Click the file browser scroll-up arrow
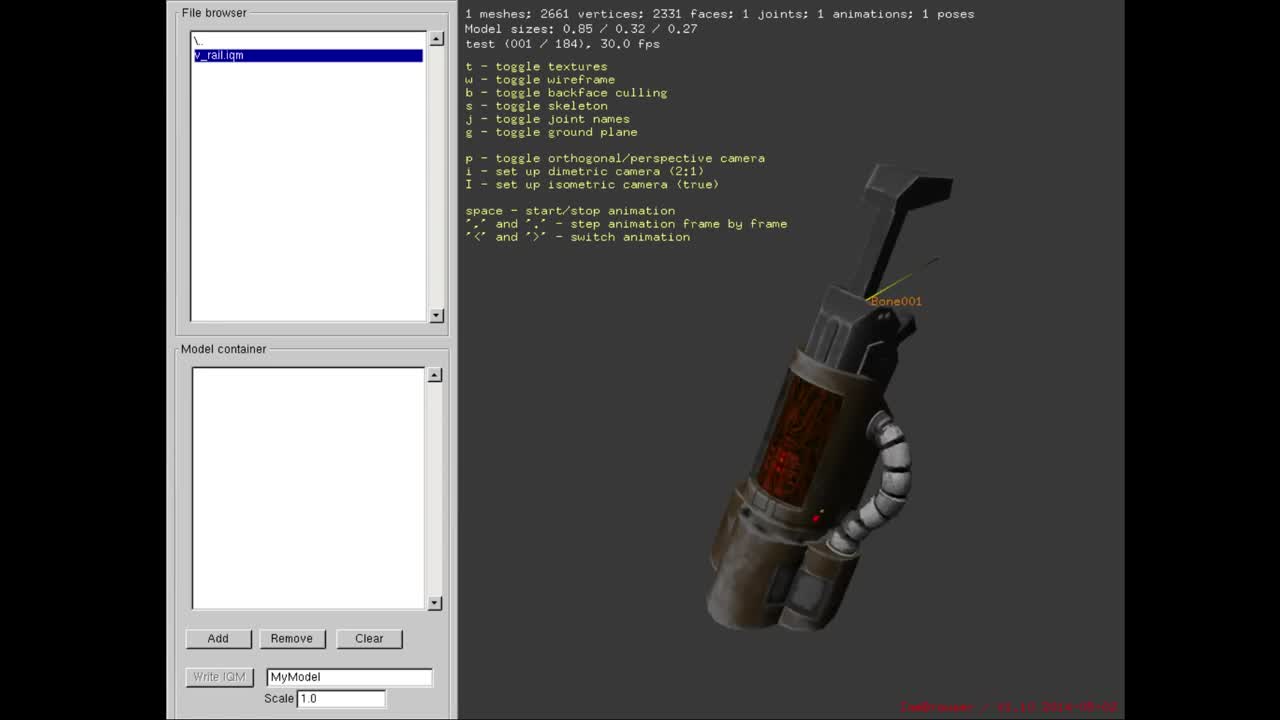This screenshot has width=1280, height=720. [x=435, y=37]
